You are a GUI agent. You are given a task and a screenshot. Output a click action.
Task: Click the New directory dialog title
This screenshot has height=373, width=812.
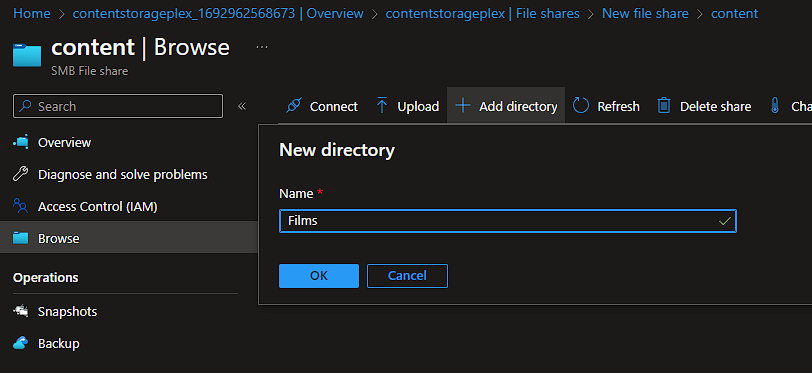tap(337, 150)
